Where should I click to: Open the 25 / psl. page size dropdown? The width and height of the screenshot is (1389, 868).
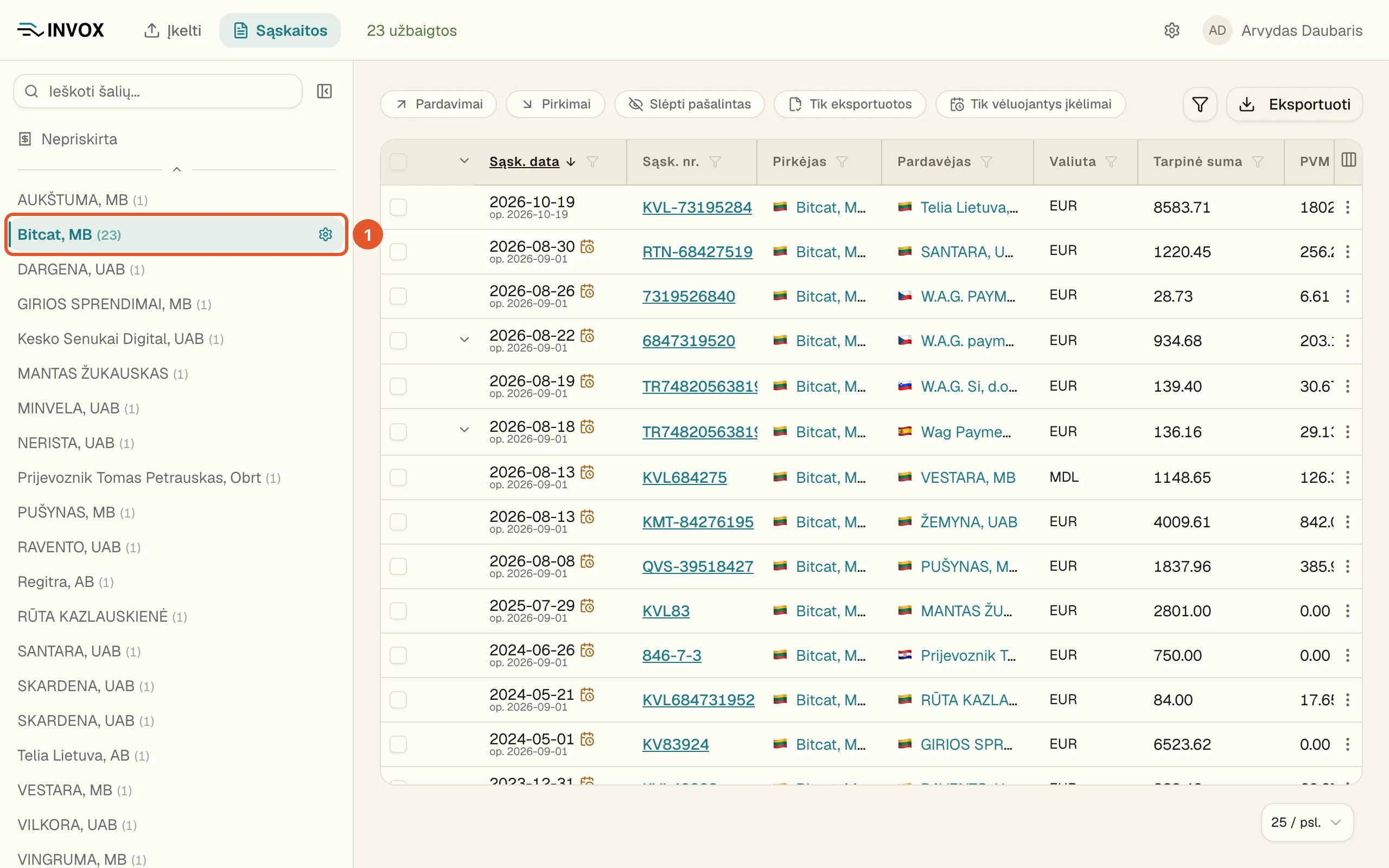(1307, 822)
